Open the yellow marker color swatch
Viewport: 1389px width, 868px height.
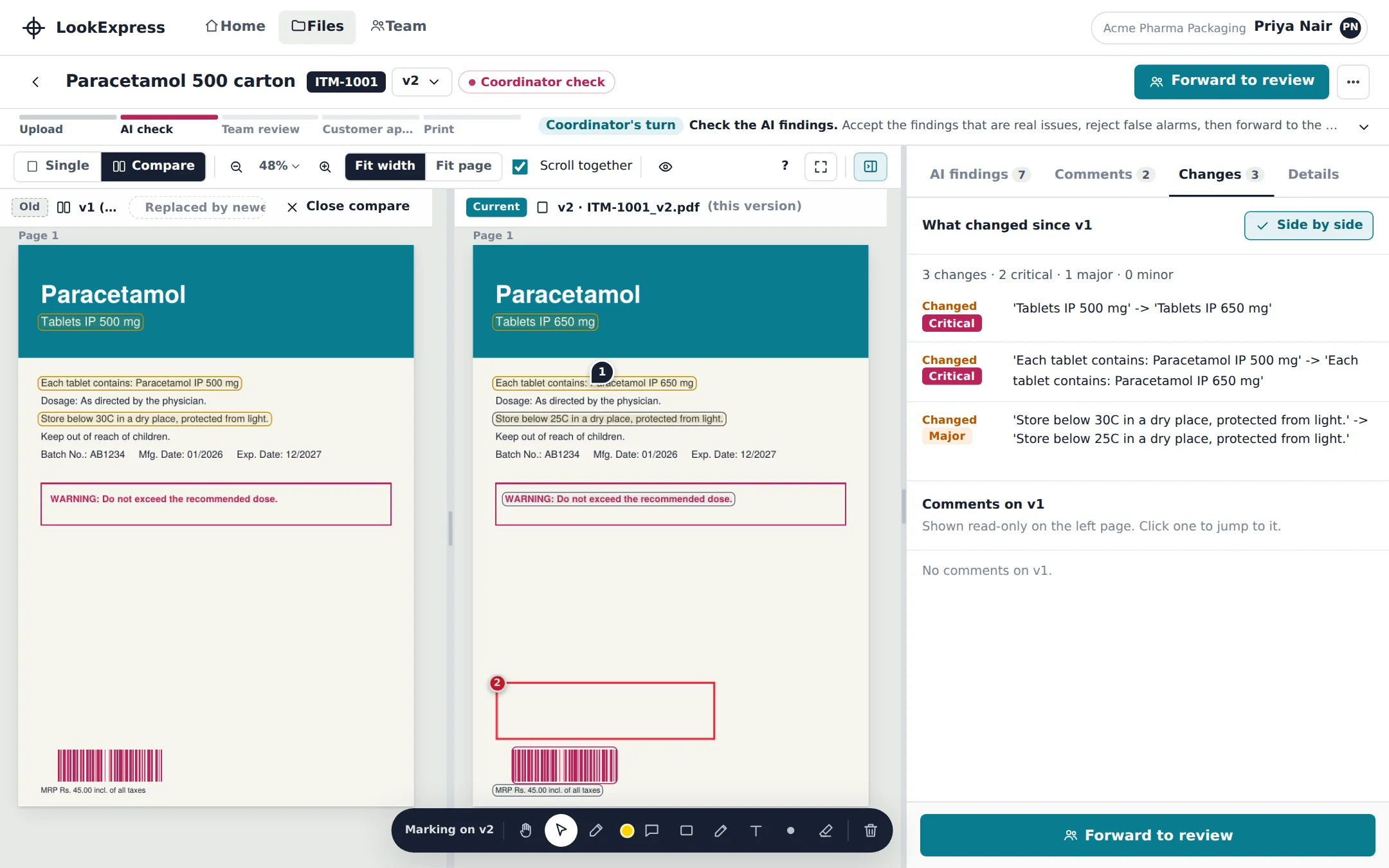[x=627, y=831]
